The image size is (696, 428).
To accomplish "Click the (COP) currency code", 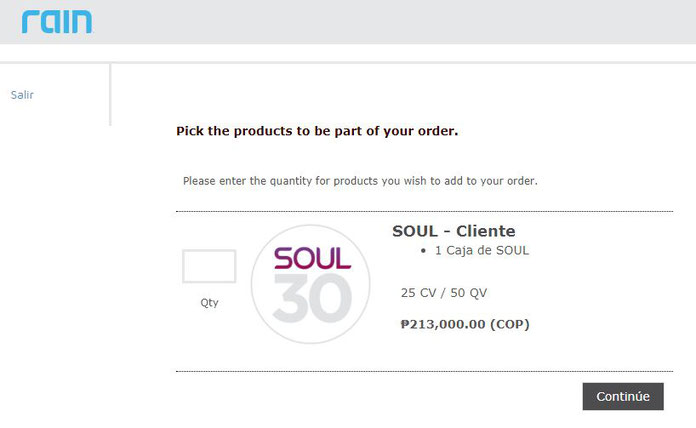I will coord(509,324).
